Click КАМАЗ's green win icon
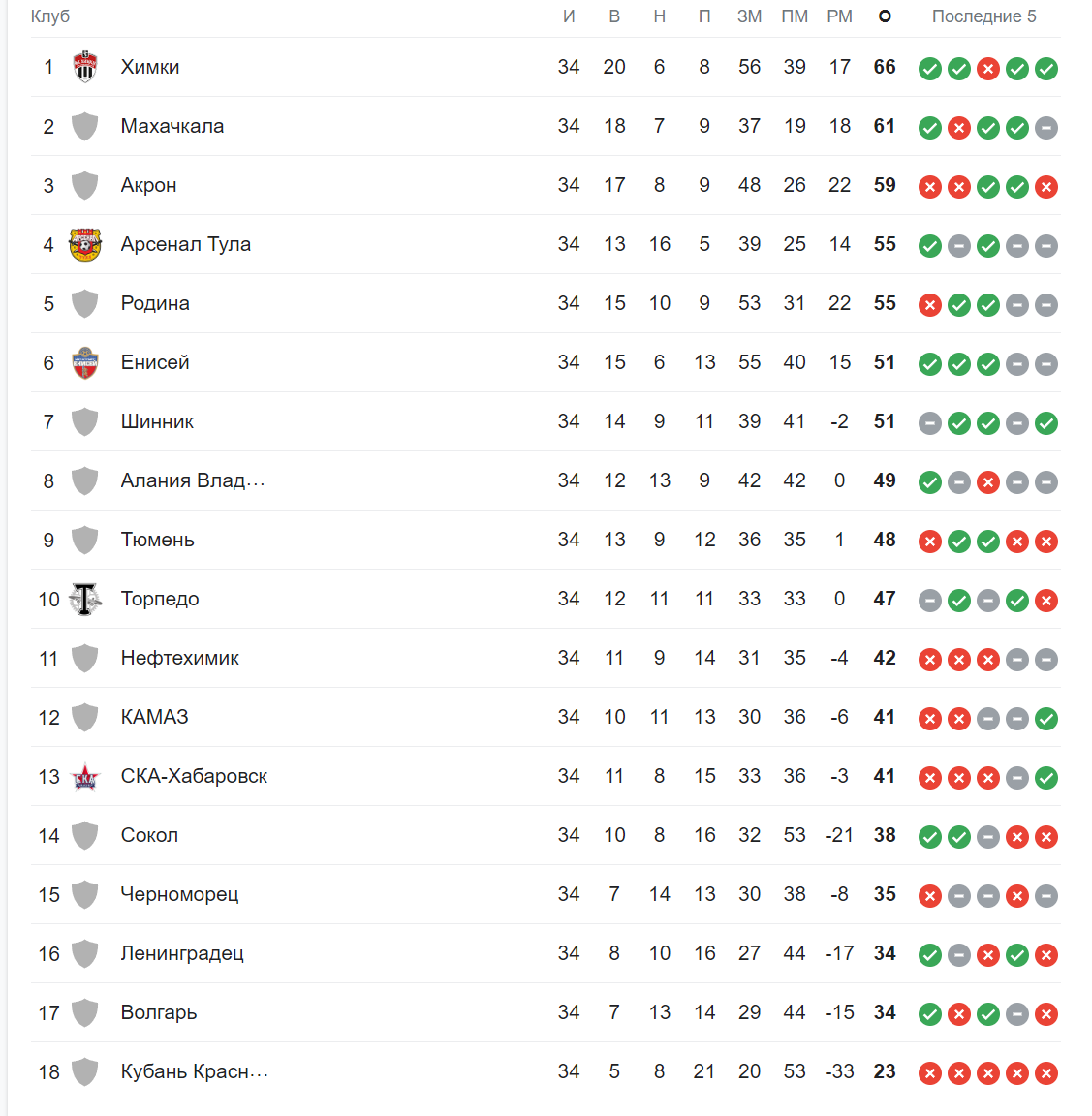Viewport: 1092px width, 1116px height. [1046, 719]
